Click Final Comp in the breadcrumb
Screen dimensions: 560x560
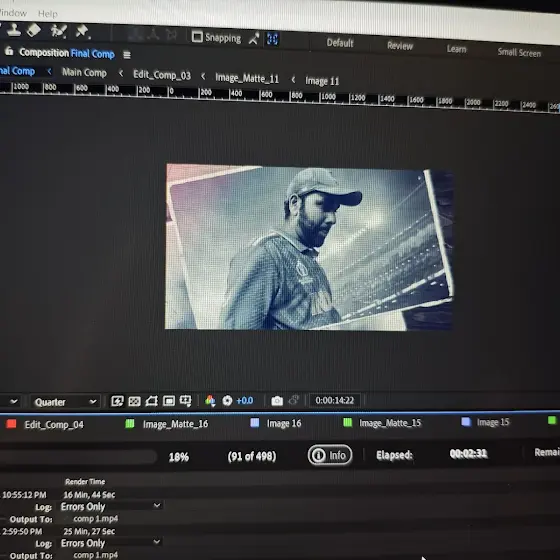17,71
